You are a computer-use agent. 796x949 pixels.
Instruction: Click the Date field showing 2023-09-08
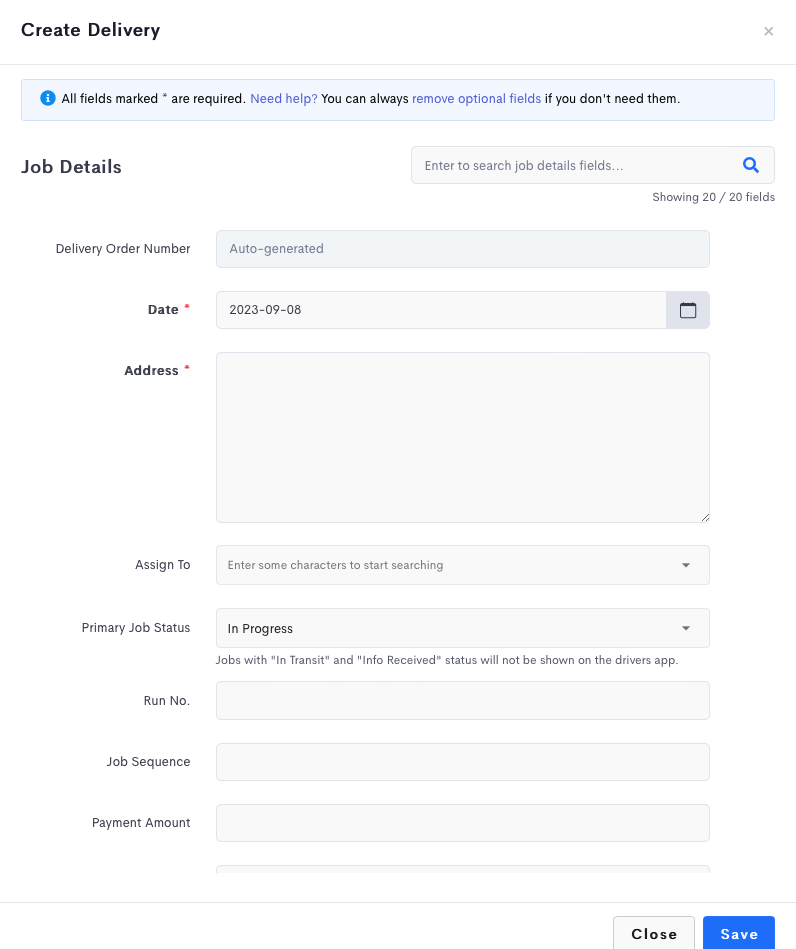(x=441, y=310)
